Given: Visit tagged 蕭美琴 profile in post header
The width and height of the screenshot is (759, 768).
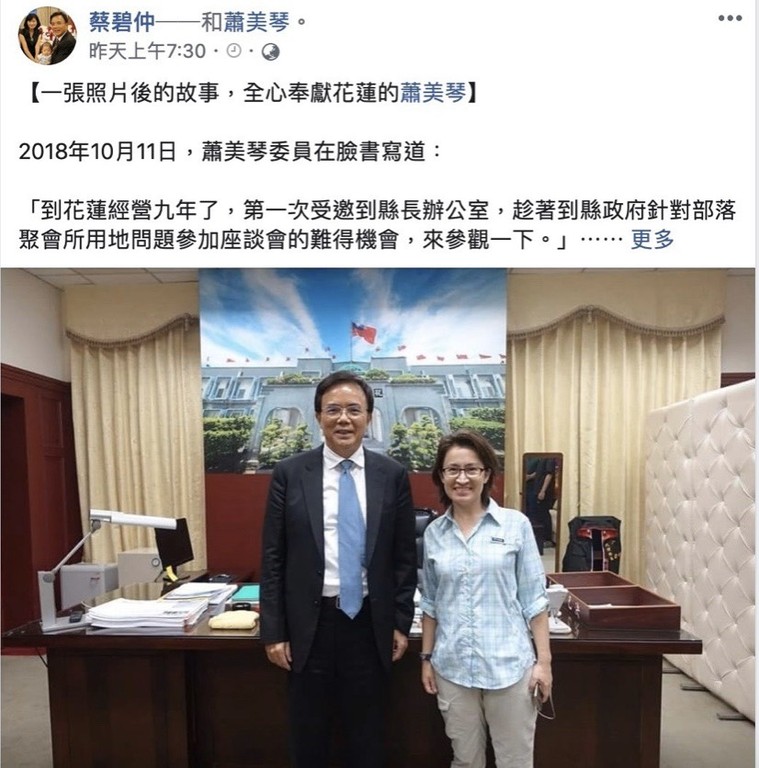Looking at the screenshot, I should pos(257,22).
